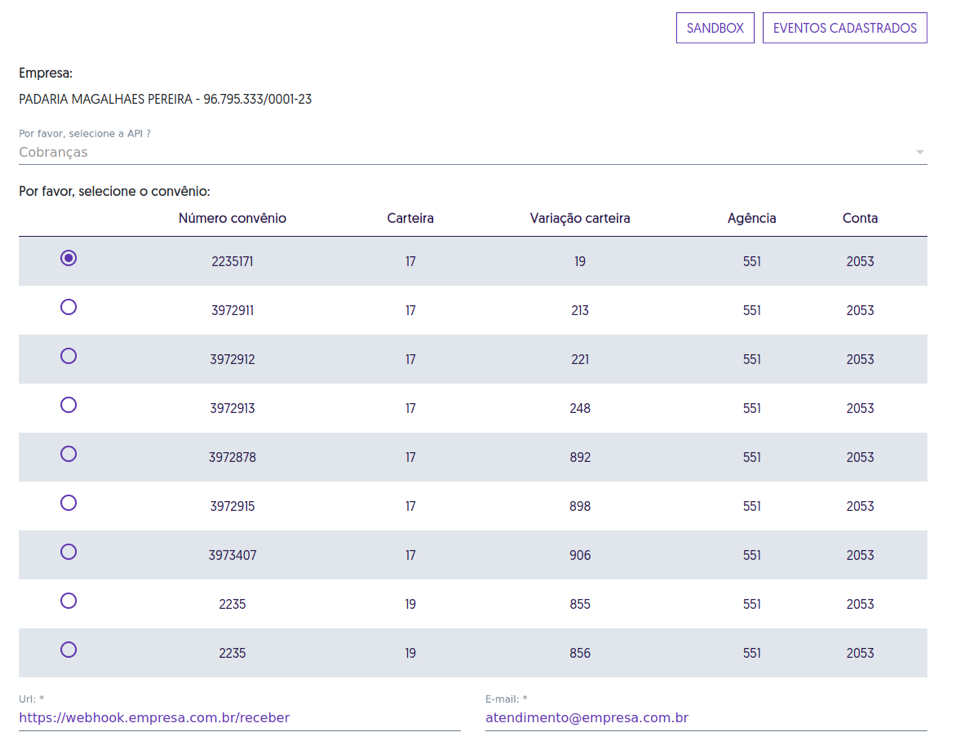This screenshot has height=746, width=961.
Task: Click variação carteira value 213
Action: point(580,311)
